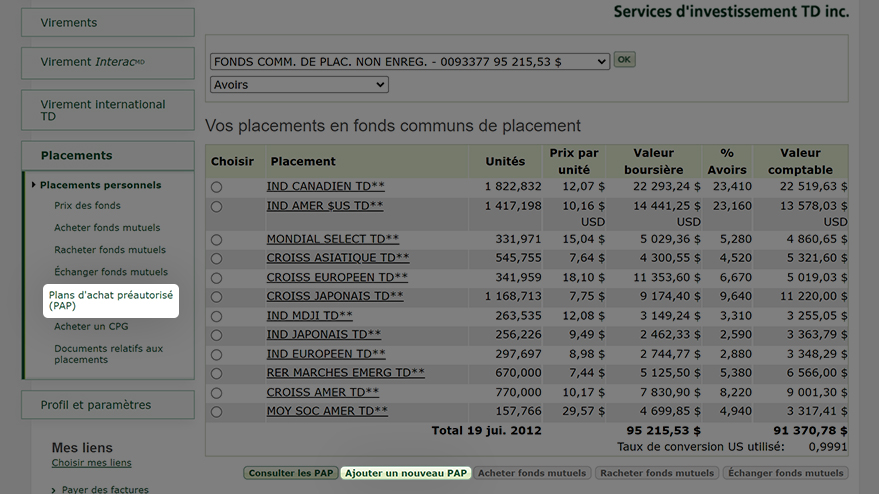Open the Placements menu section
This screenshot has height=494, width=879.
(x=108, y=155)
